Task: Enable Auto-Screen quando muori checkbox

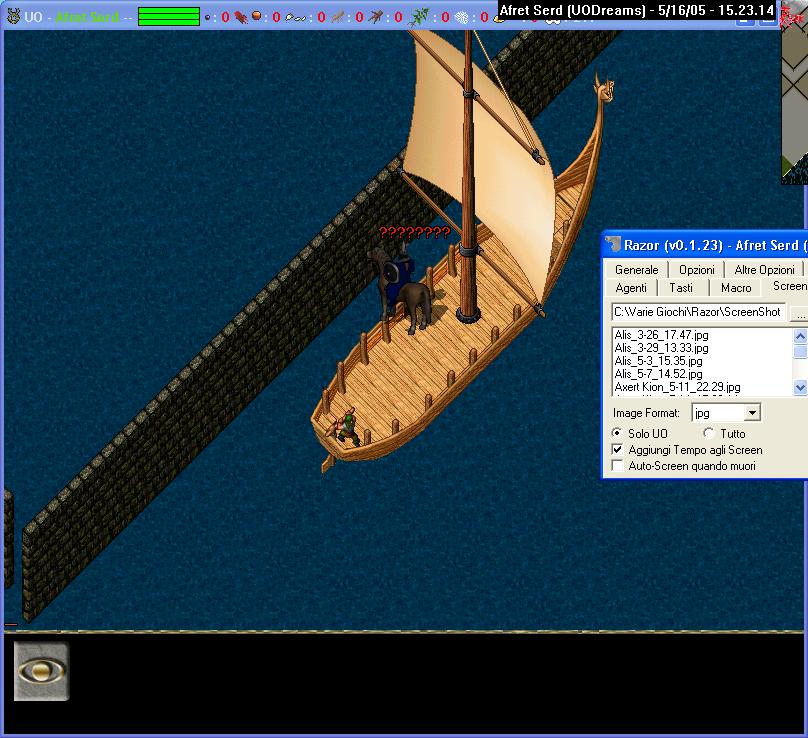Action: (617, 465)
